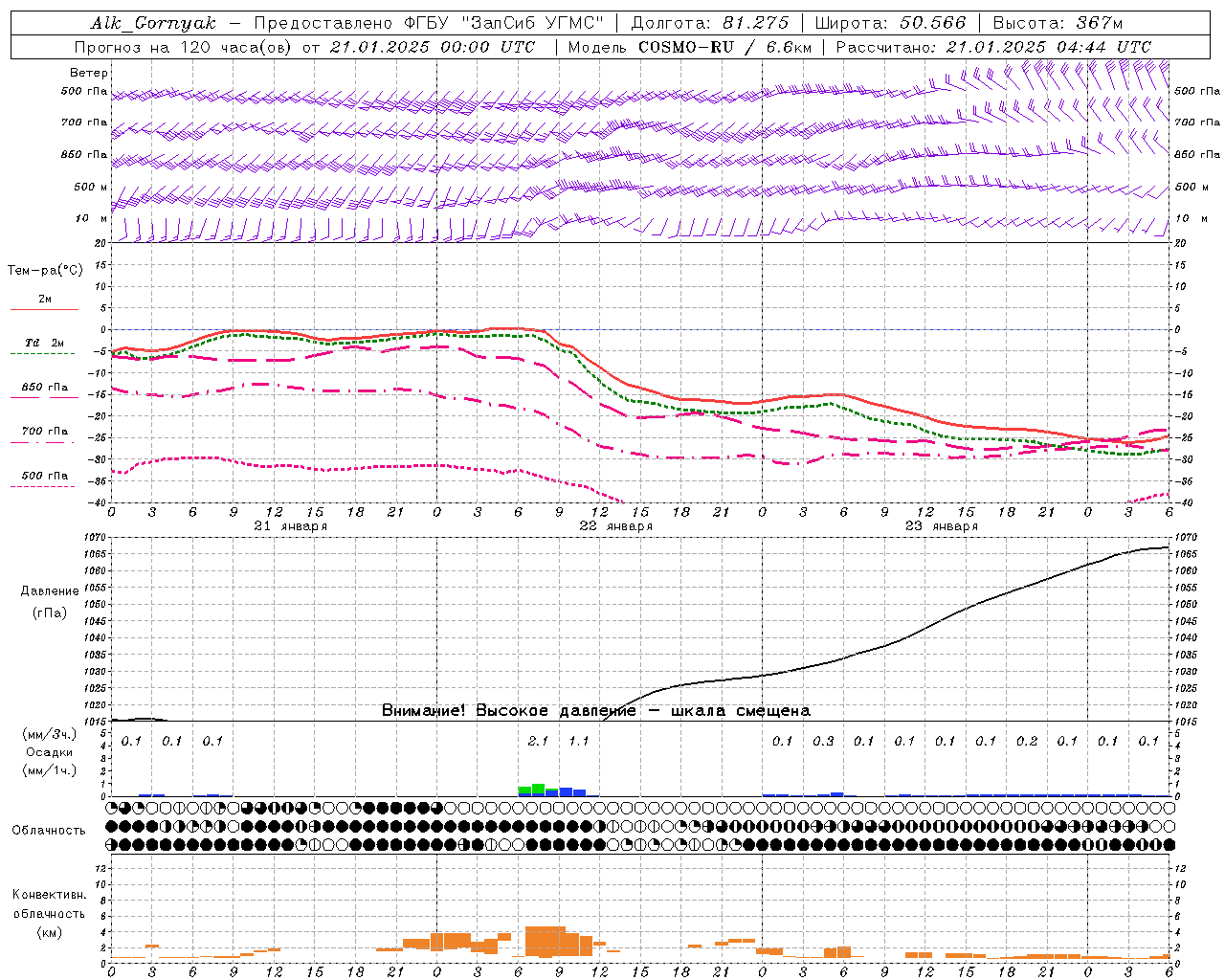The height and width of the screenshot is (980, 1225).
Task: Select the calculated time 21.01.2025 04:44 UTC
Action: pyautogui.click(x=1049, y=47)
